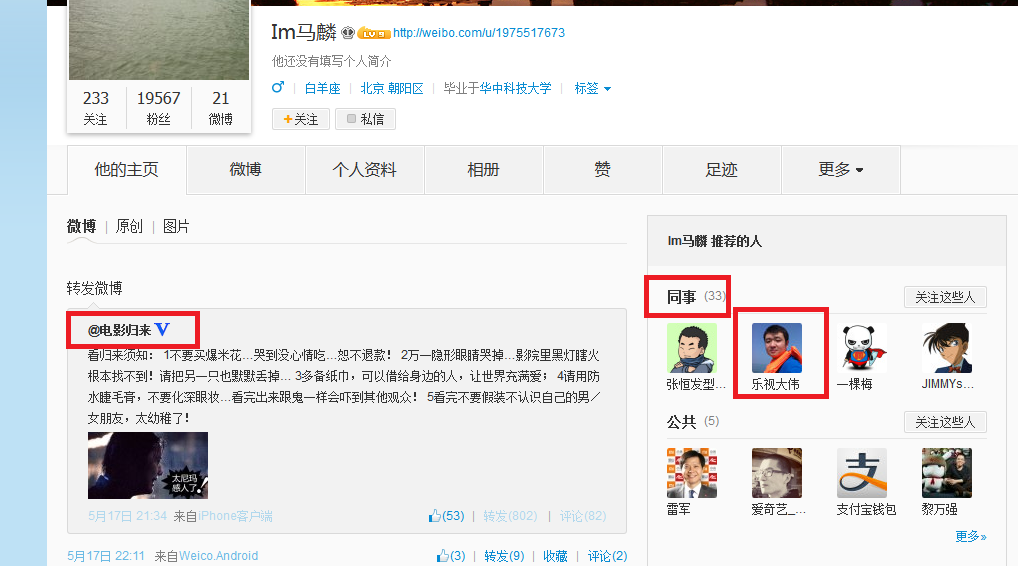The image size is (1018, 566).
Task: Open 支付宝钱包 logo avatar
Action: coord(862,473)
